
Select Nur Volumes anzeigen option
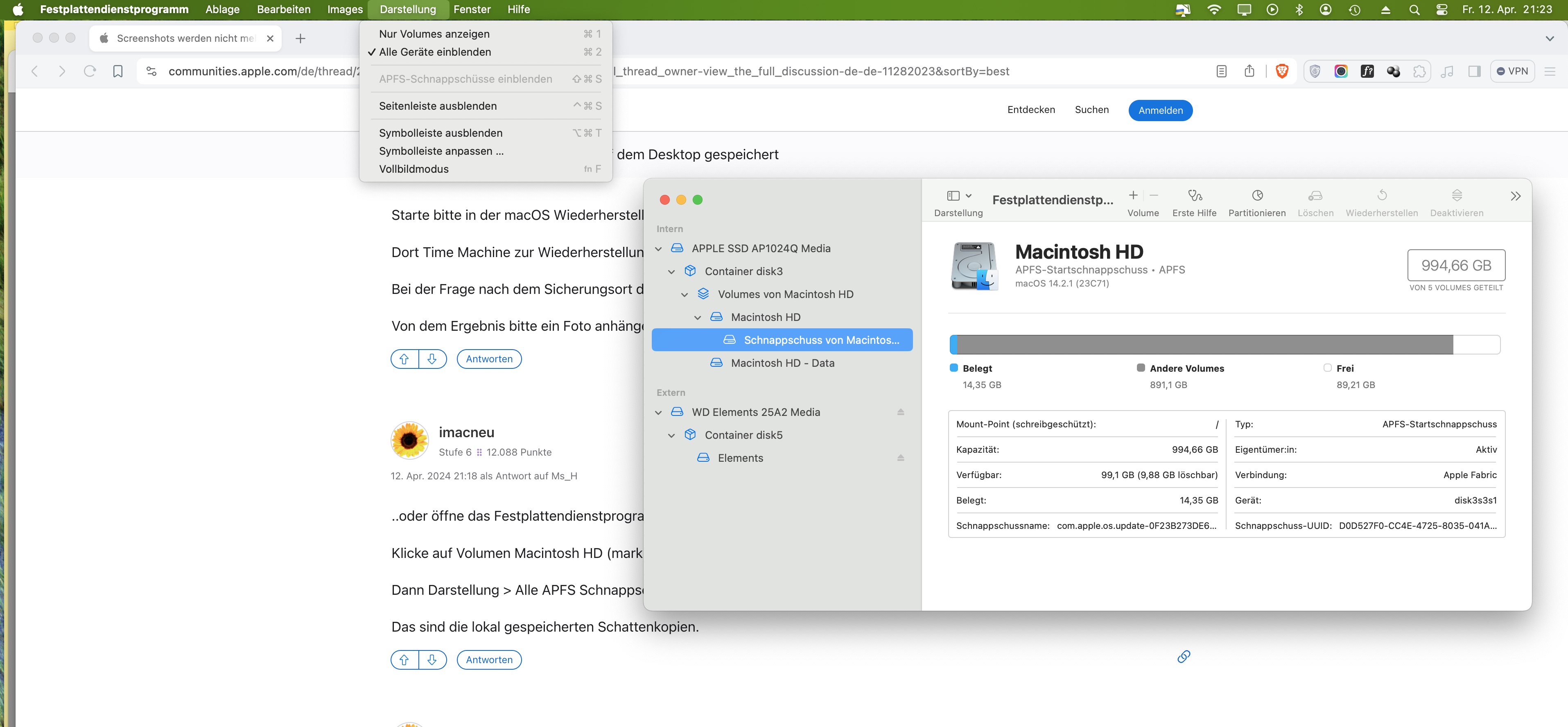(434, 34)
